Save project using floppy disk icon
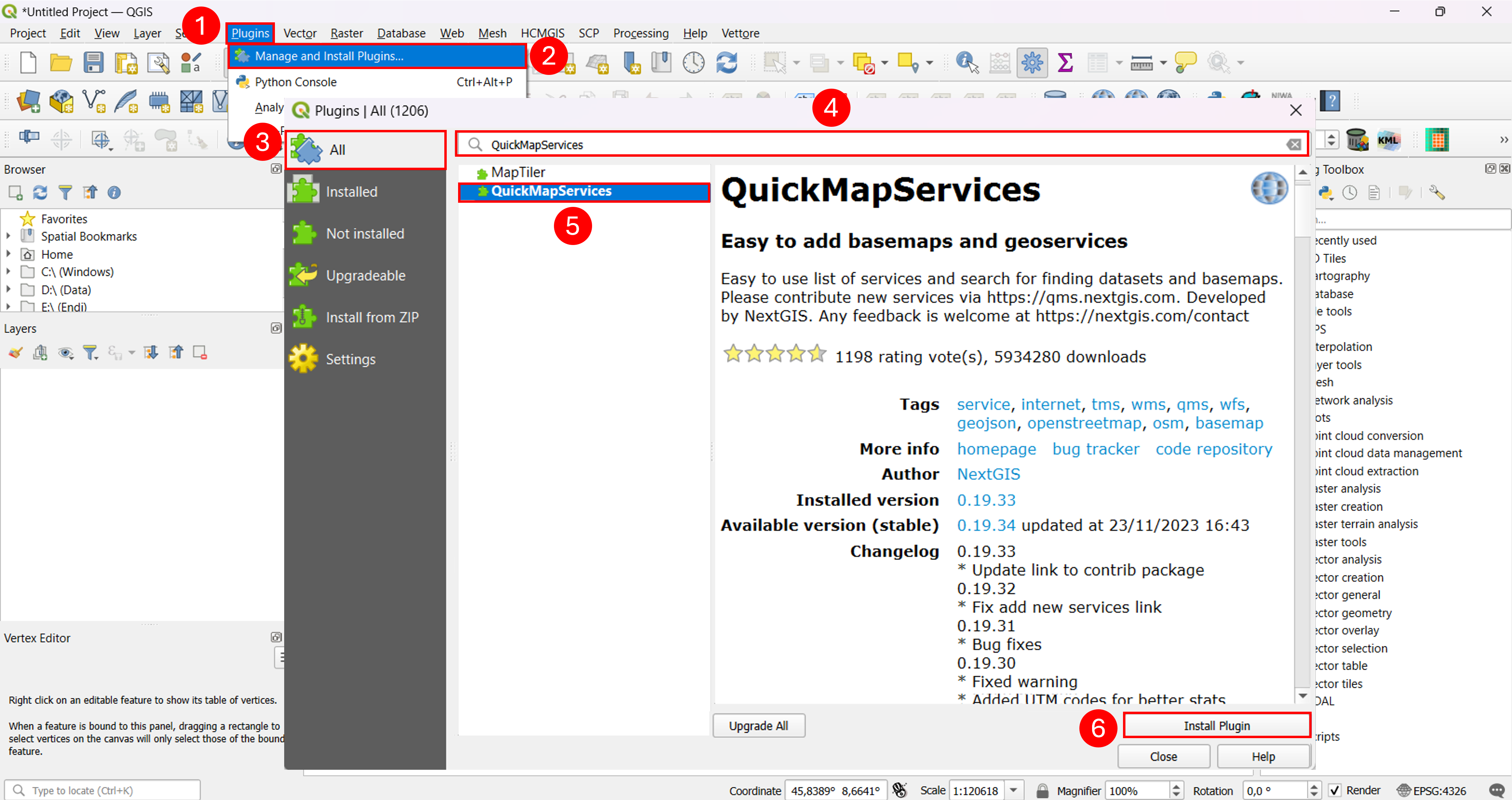1512x800 pixels. click(x=93, y=62)
